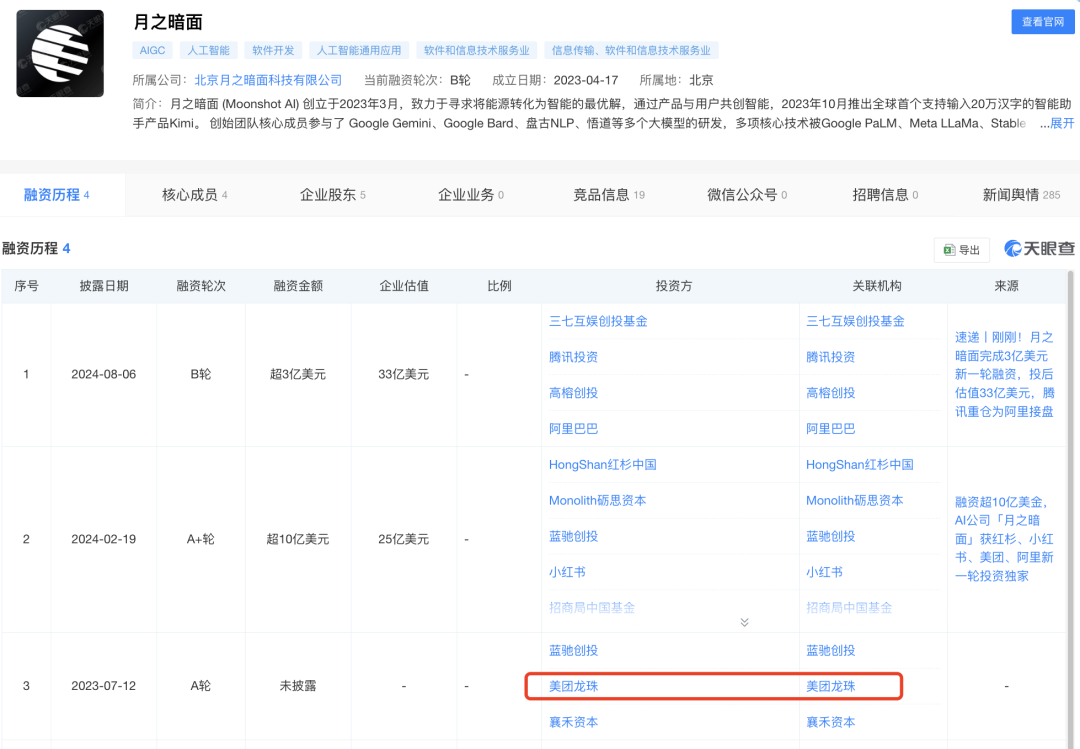Switch to the 招聘信息 tab

[x=885, y=195]
